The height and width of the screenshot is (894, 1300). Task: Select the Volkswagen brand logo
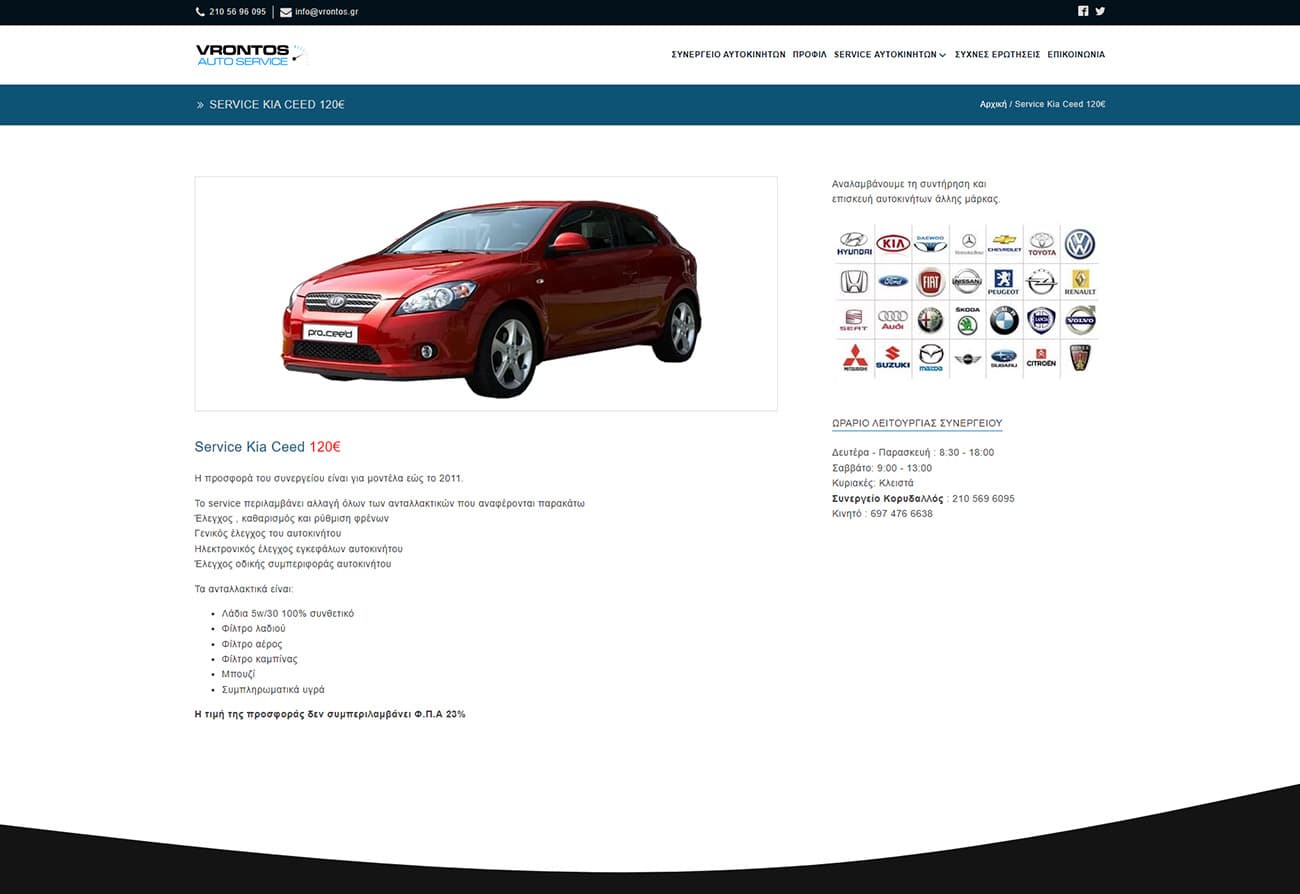(x=1080, y=244)
